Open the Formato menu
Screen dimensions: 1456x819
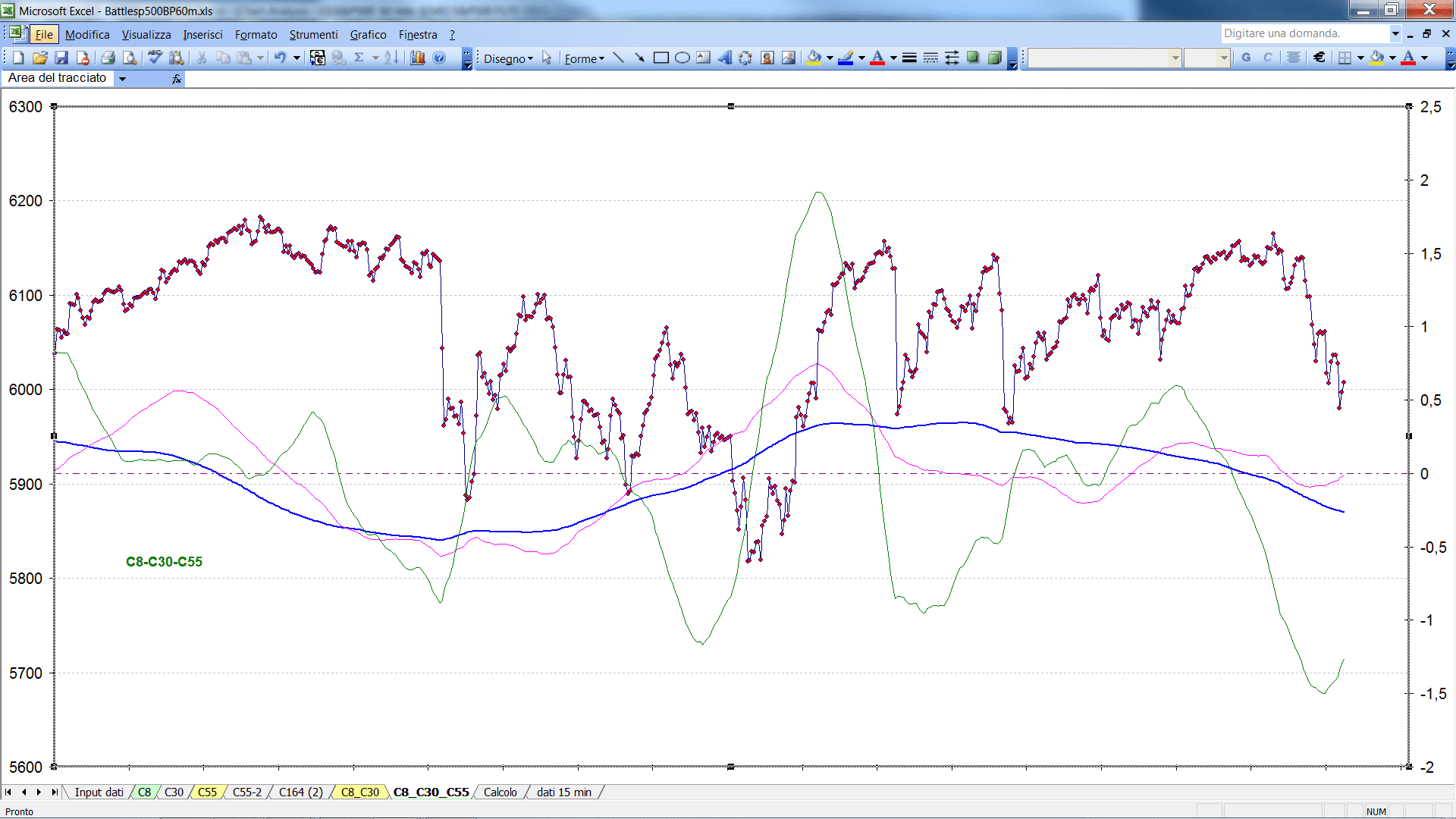click(x=256, y=34)
